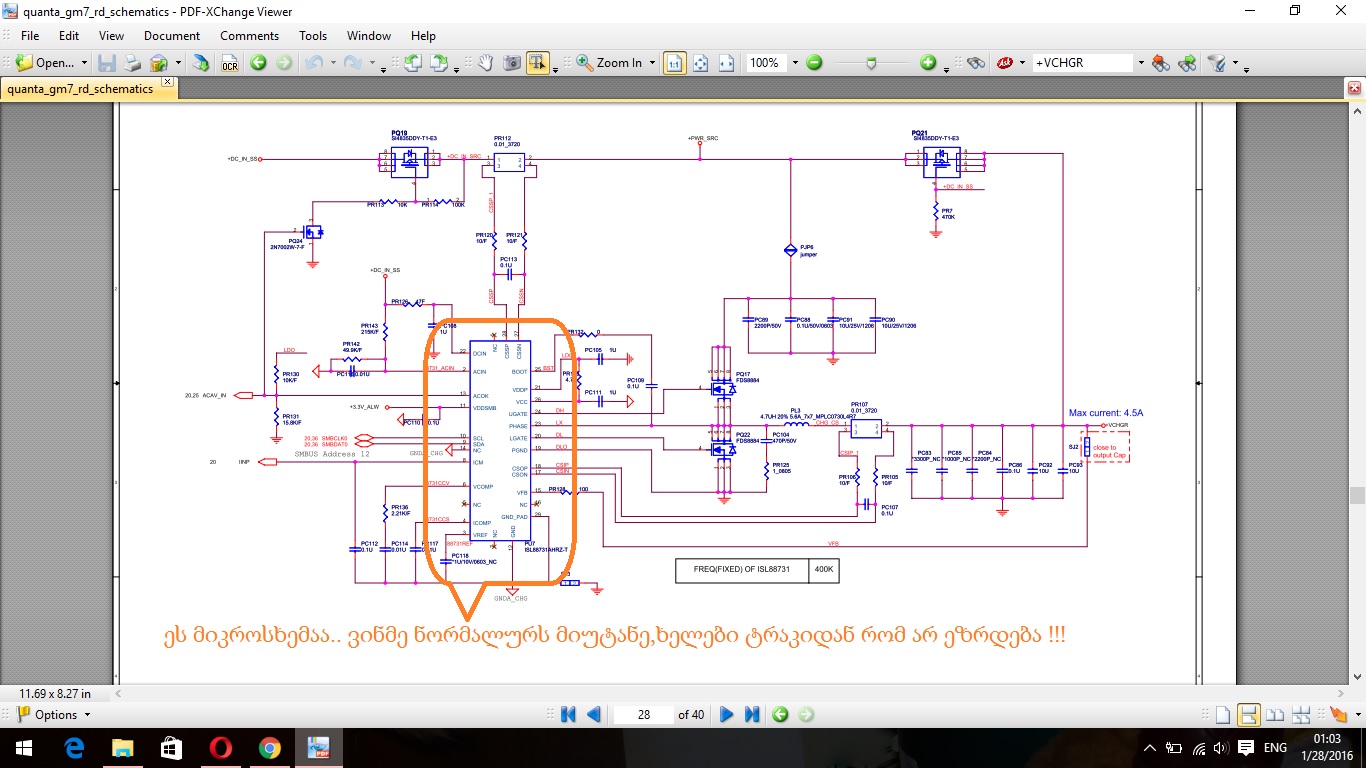Click the next page arrow
Image resolution: width=1366 pixels, height=768 pixels.
click(x=727, y=714)
